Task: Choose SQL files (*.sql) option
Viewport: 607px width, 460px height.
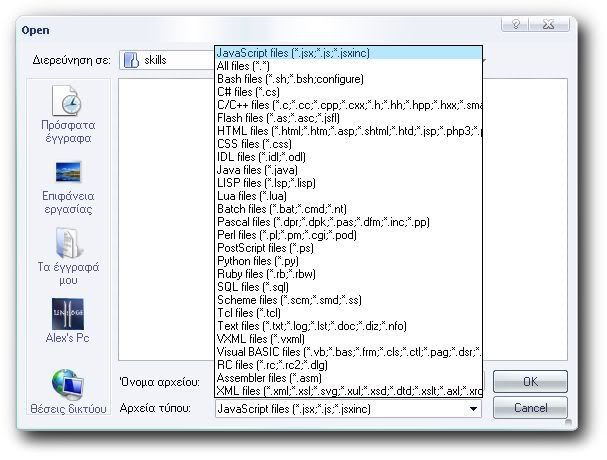Action: click(x=348, y=287)
